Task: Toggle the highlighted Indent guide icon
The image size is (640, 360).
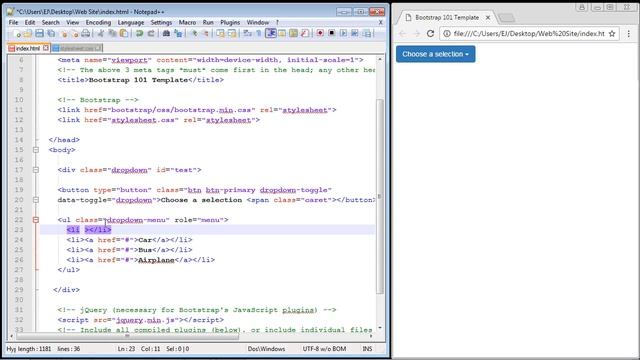Action: [271, 34]
